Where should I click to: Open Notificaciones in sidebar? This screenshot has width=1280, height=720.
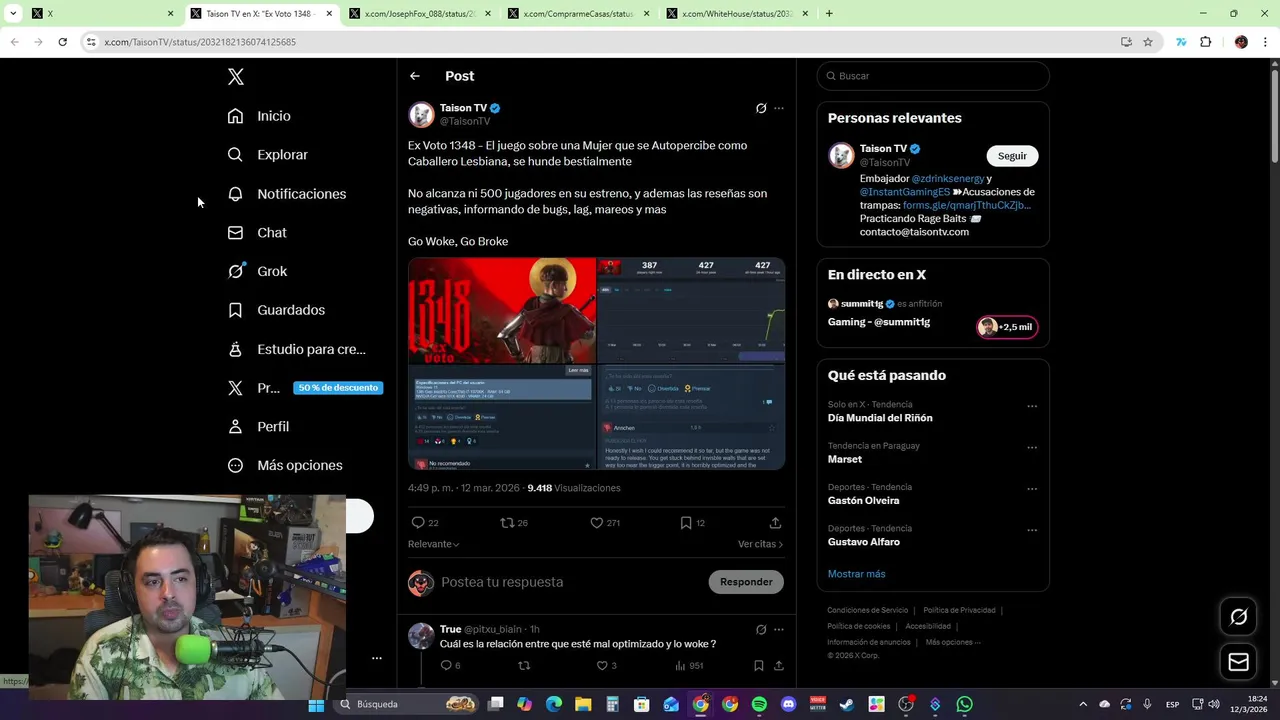click(287, 194)
